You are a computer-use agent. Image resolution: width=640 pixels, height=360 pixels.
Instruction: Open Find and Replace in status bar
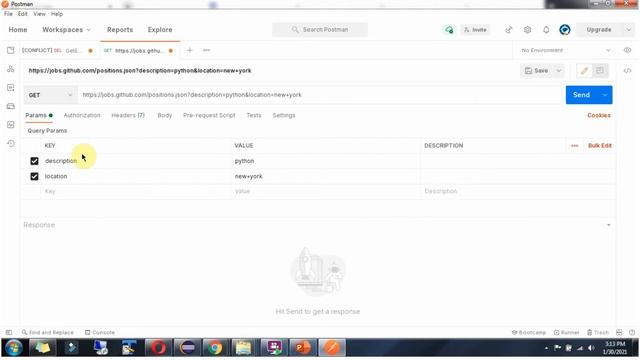coord(48,332)
